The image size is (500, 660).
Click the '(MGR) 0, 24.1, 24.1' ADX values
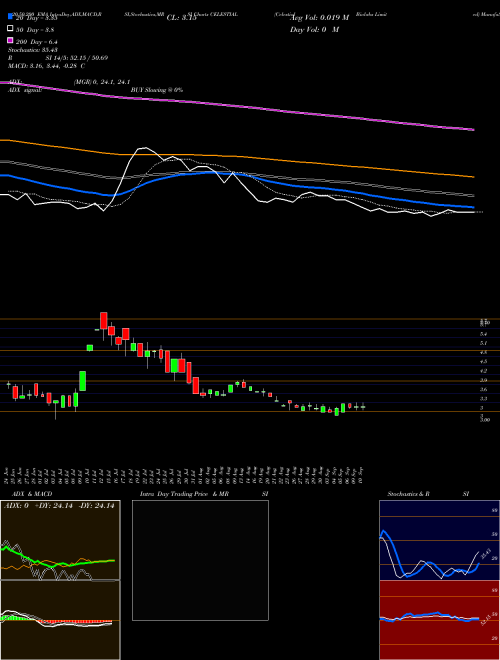102,82
